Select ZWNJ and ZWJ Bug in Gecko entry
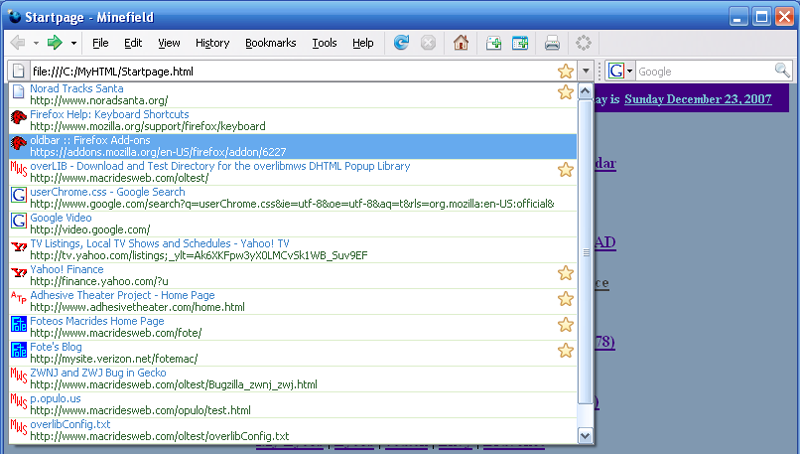The width and height of the screenshot is (800, 454). [x=293, y=379]
